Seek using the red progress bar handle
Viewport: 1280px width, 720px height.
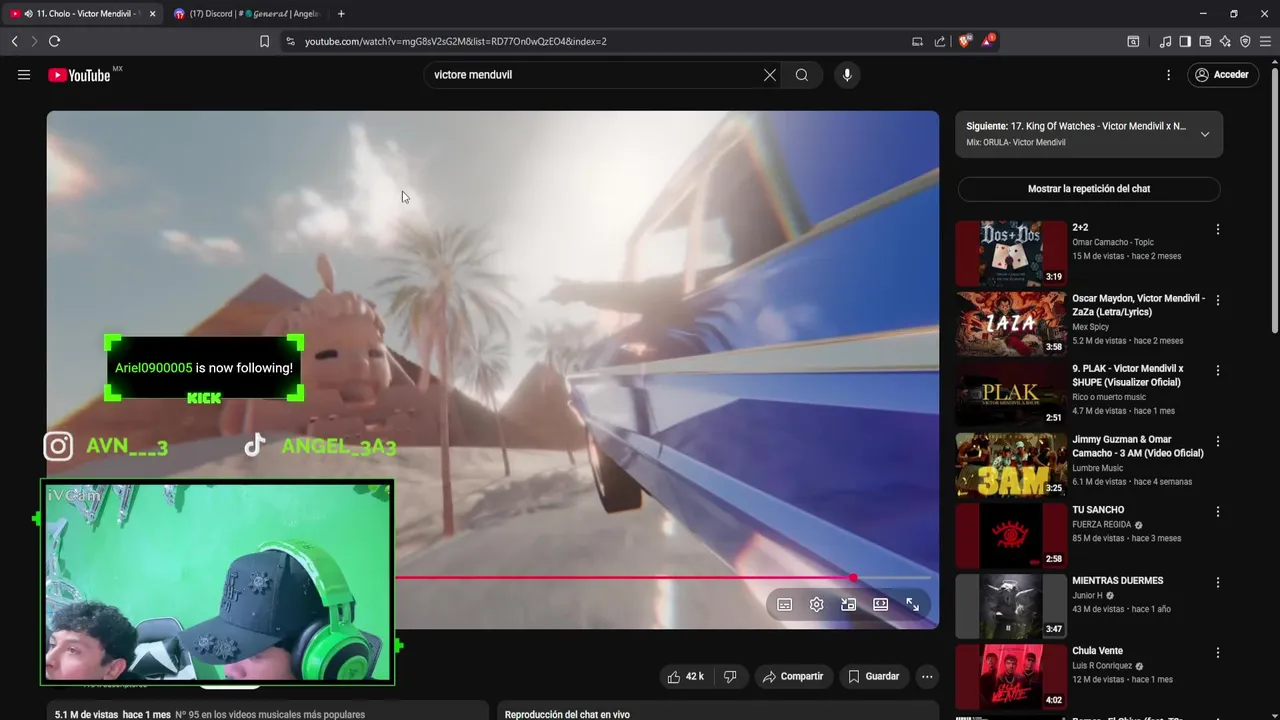click(853, 578)
